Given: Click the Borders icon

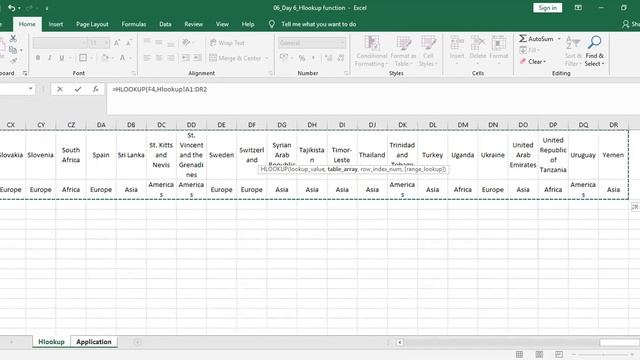Looking at the screenshot, I should click(x=83, y=58).
